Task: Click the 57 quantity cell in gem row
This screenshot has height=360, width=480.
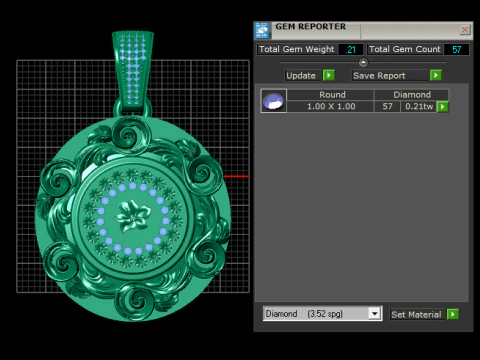Action: click(x=387, y=107)
